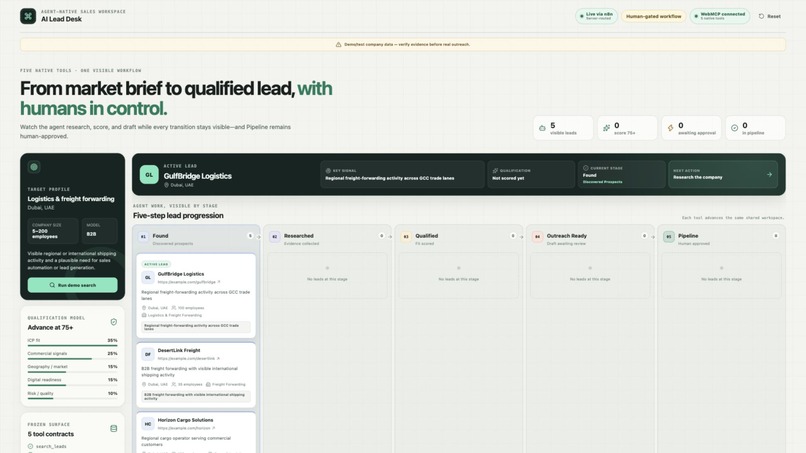Click the 02 badge of the Researched column
This screenshot has width=806, height=453.
tap(274, 237)
